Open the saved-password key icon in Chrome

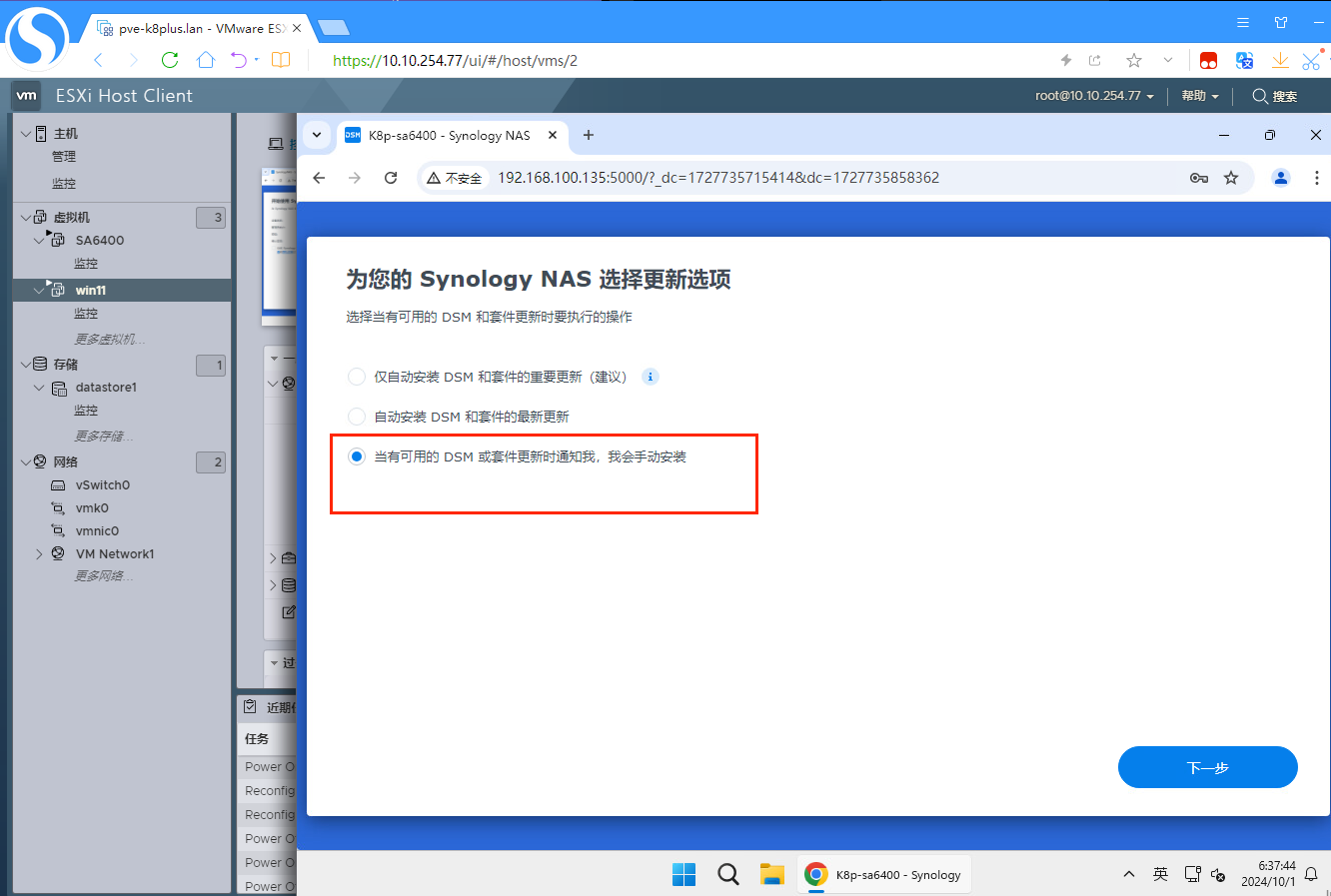click(x=1199, y=178)
